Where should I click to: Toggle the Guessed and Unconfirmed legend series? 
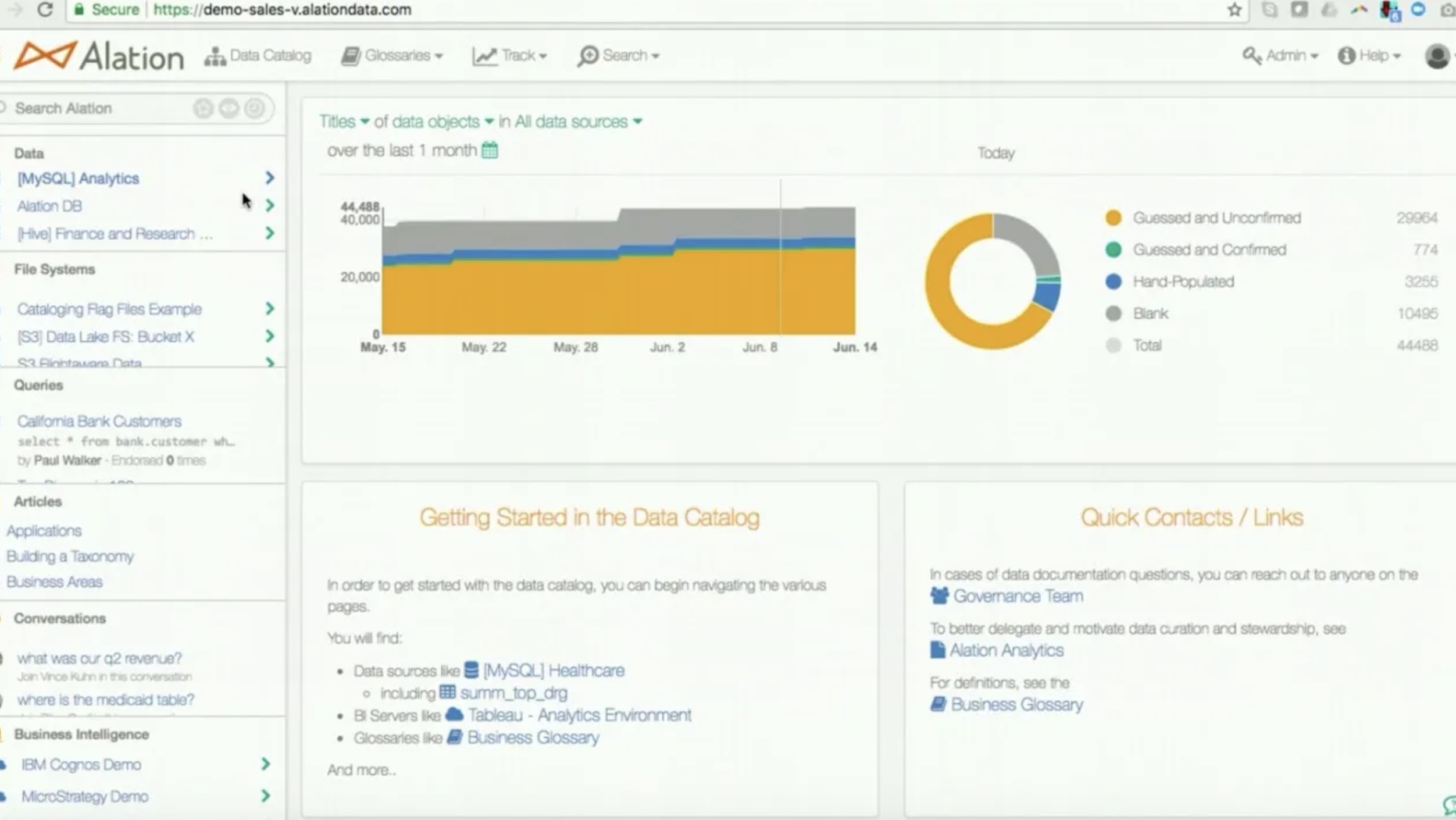coord(1216,218)
